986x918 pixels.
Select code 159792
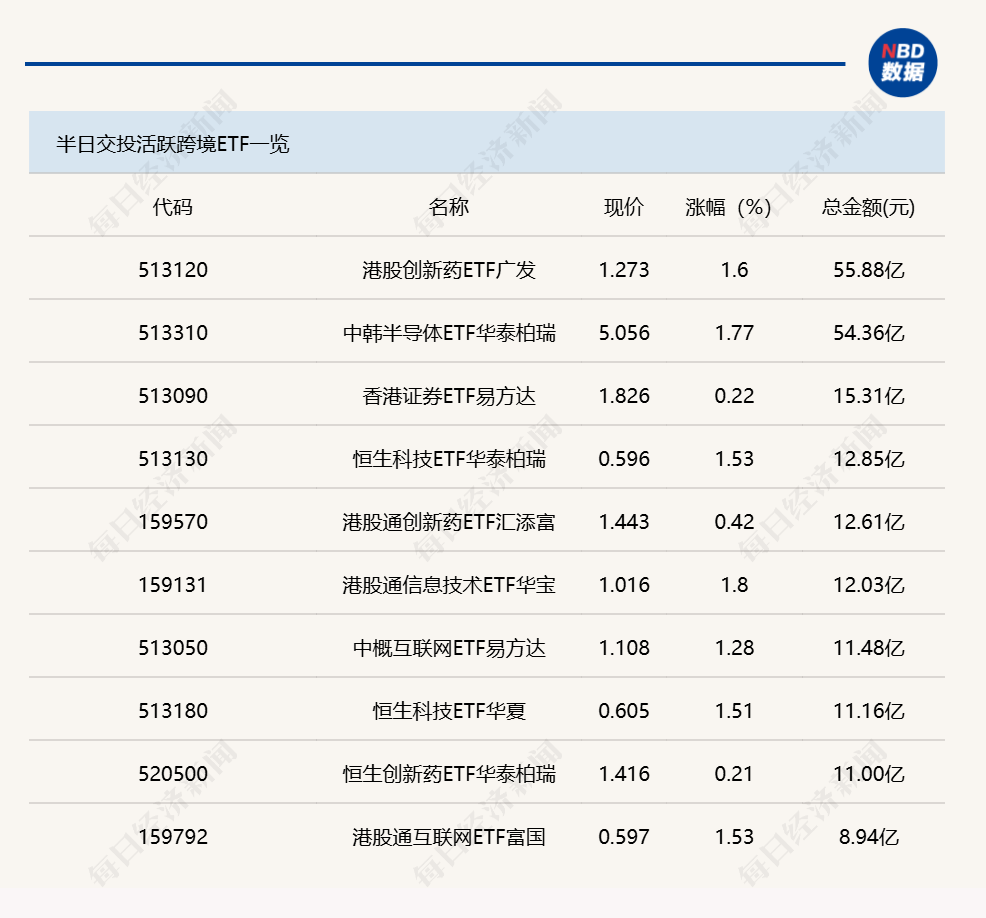(x=173, y=836)
